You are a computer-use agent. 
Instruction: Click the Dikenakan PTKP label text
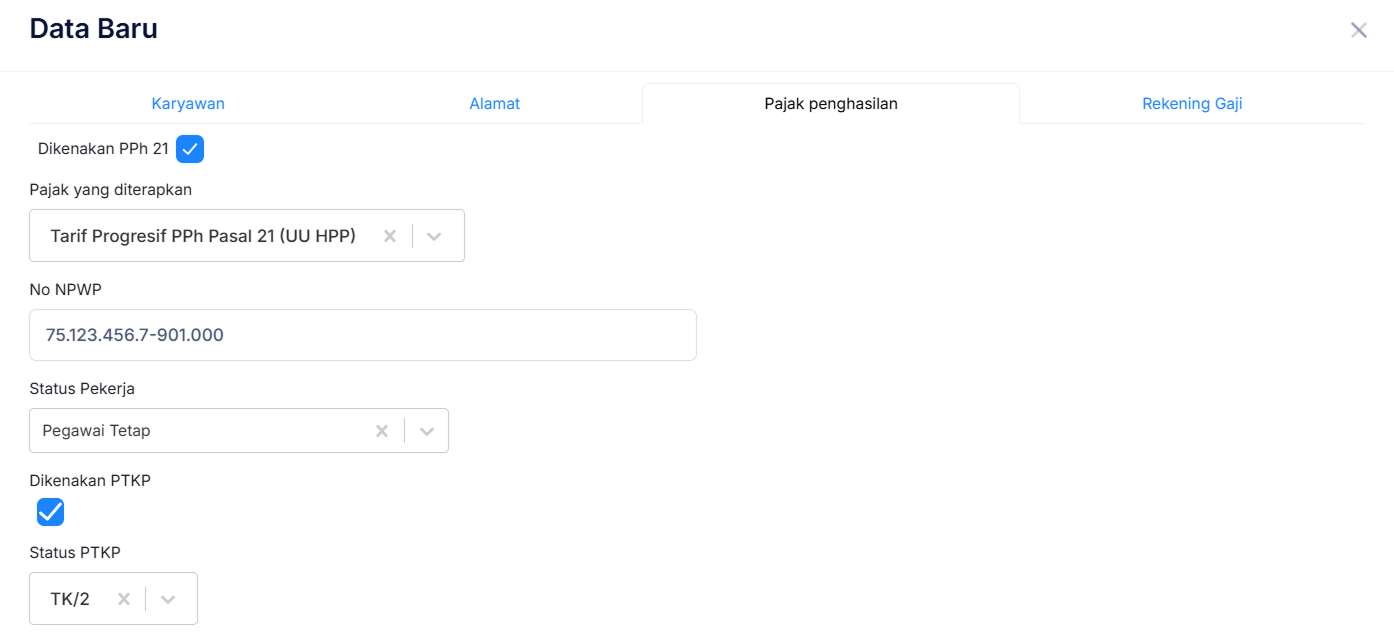click(90, 480)
